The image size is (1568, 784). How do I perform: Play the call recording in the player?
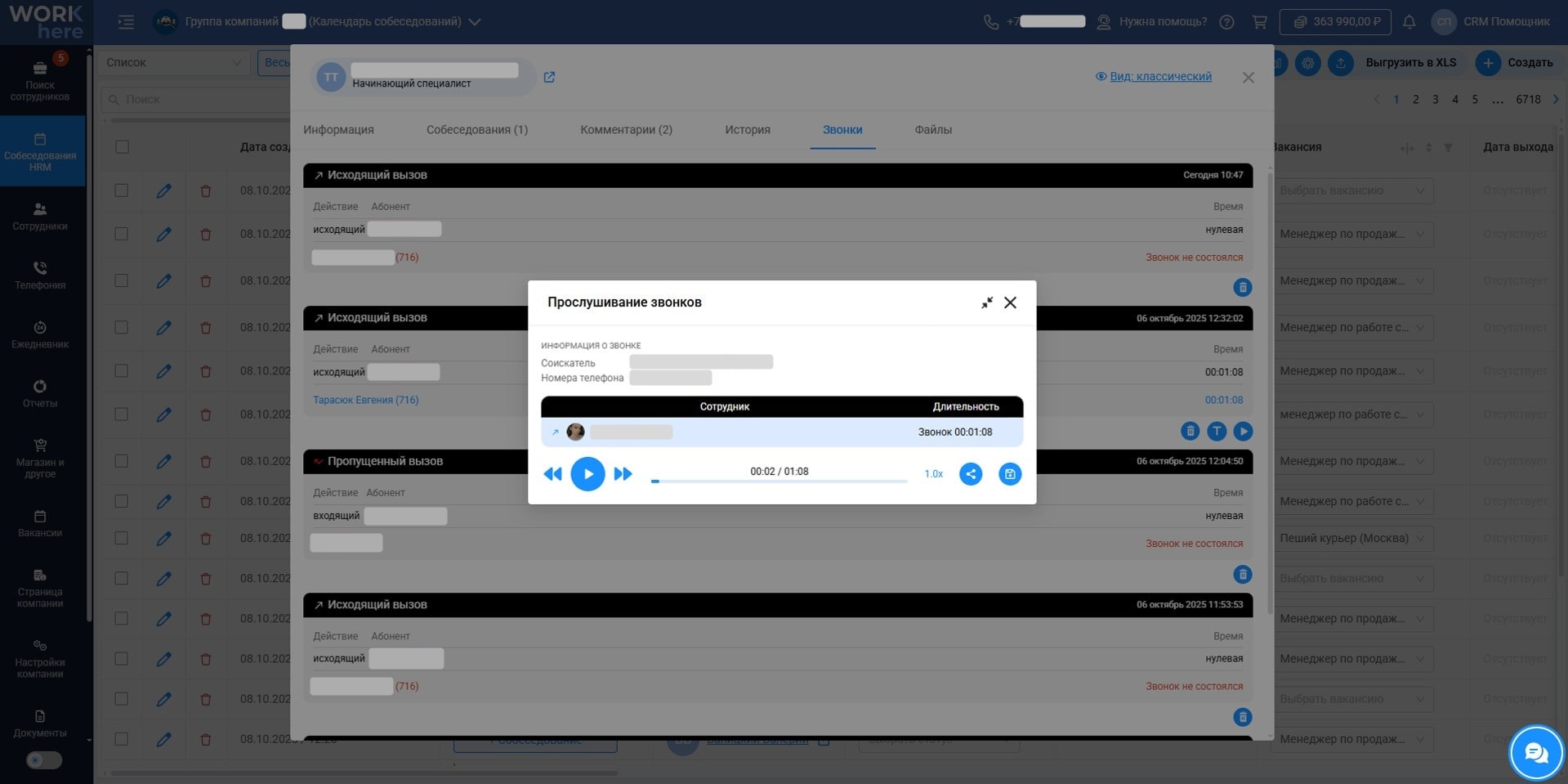coord(587,474)
